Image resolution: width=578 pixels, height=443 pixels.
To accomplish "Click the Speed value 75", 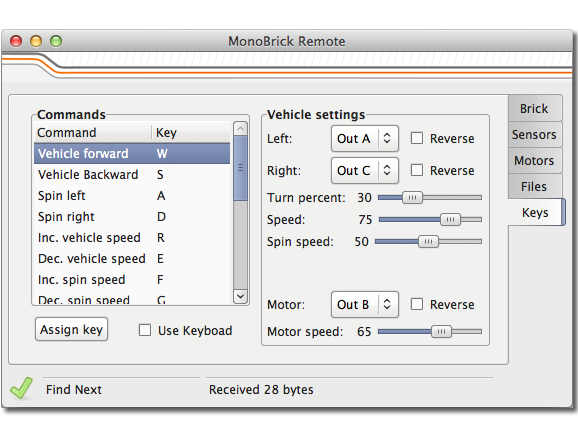I will pyautogui.click(x=365, y=220).
